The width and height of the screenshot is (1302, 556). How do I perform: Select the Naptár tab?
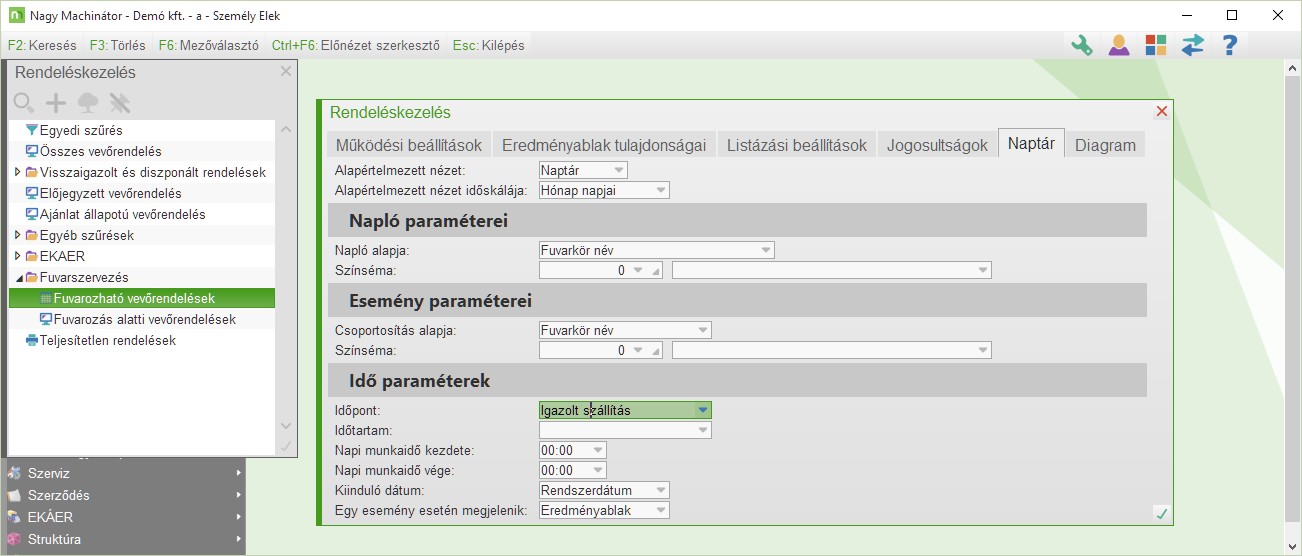1031,143
